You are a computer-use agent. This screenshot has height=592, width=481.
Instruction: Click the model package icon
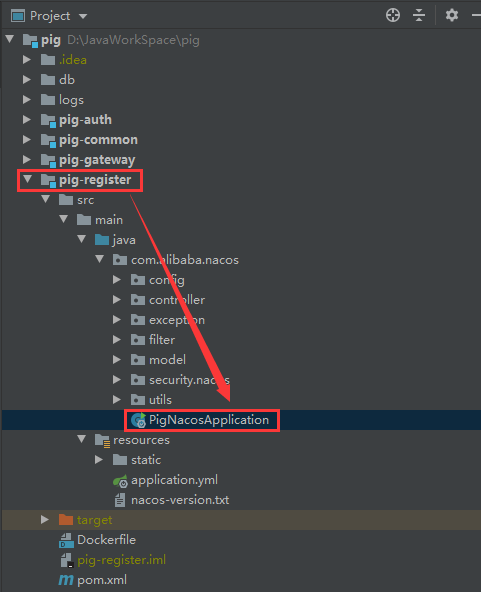(x=138, y=360)
